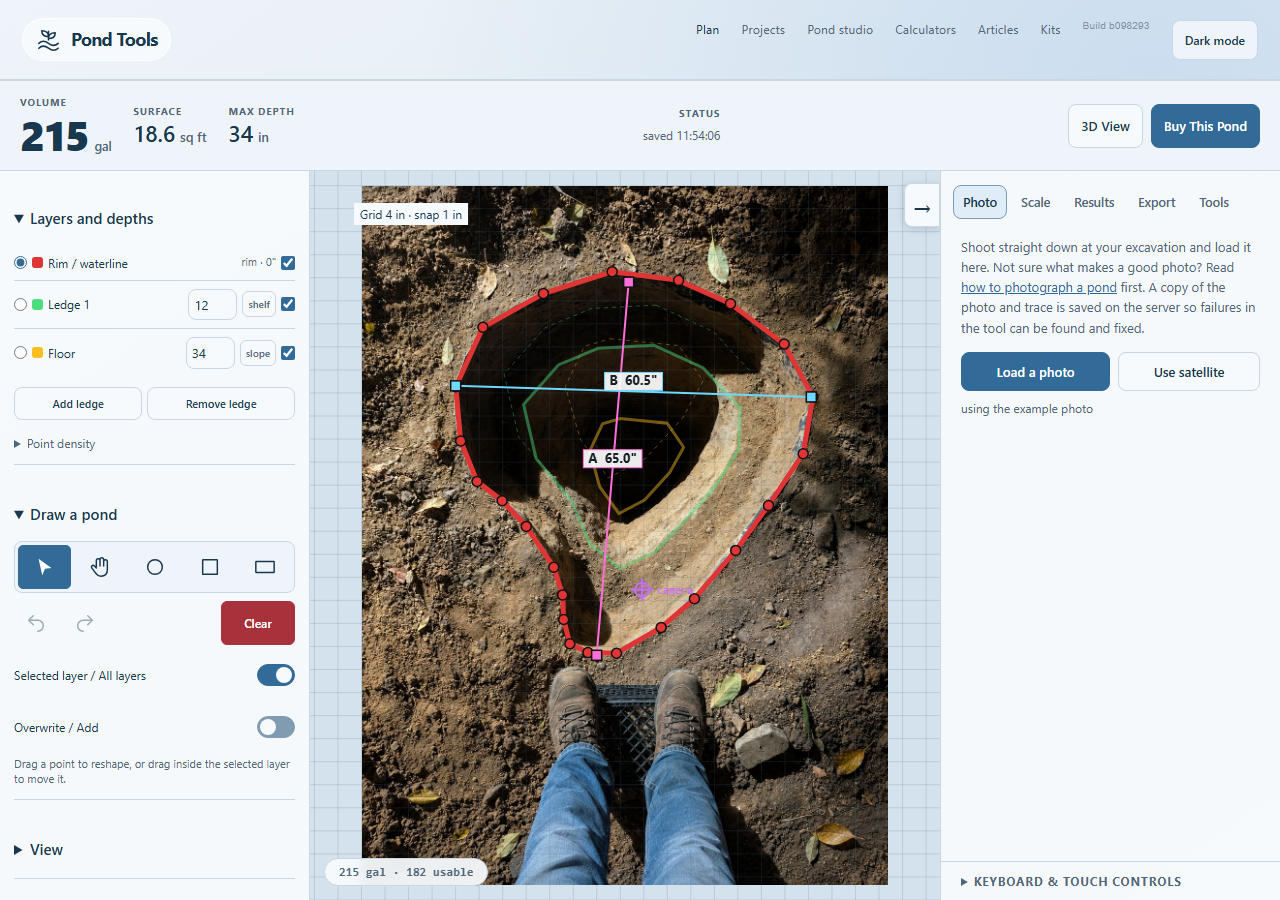Viewport: 1280px width, 900px height.
Task: Click the Grid 4 in · snap 1 in label
Action: [x=411, y=215]
